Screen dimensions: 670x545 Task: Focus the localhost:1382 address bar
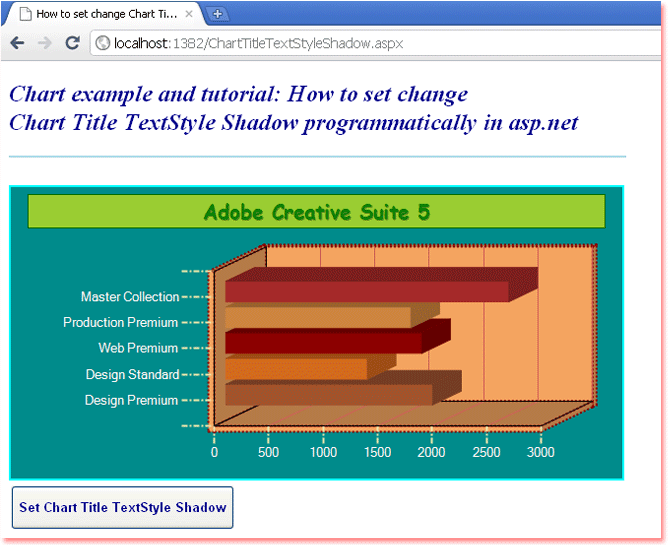pyautogui.click(x=376, y=43)
